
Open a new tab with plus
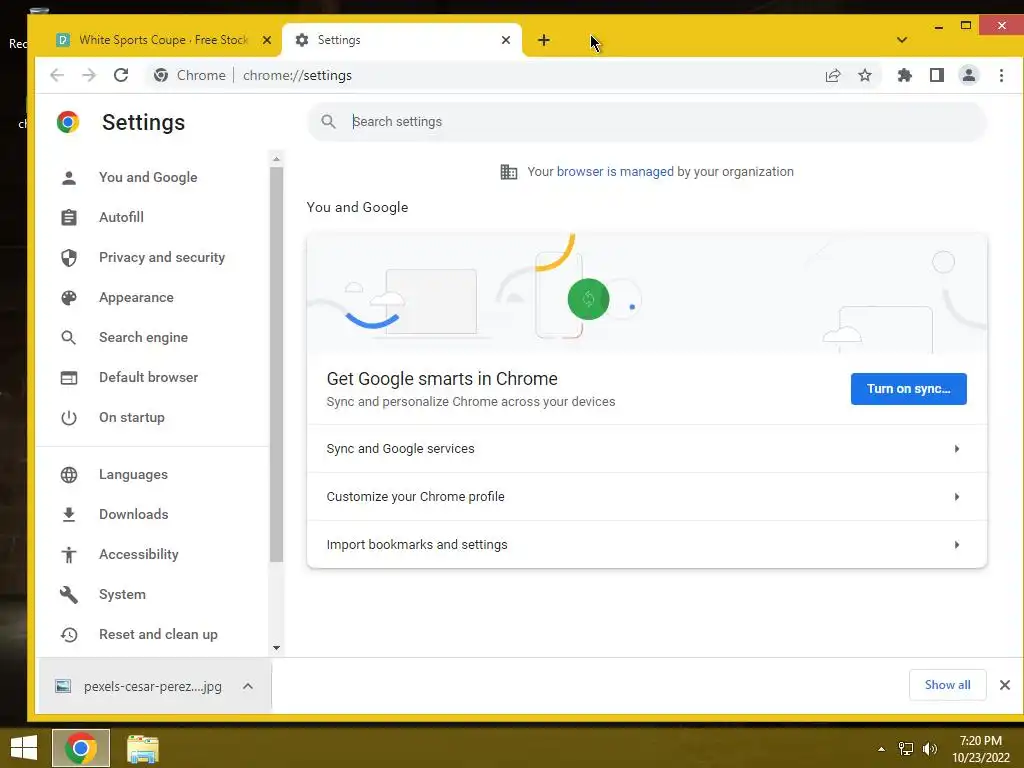pos(543,40)
